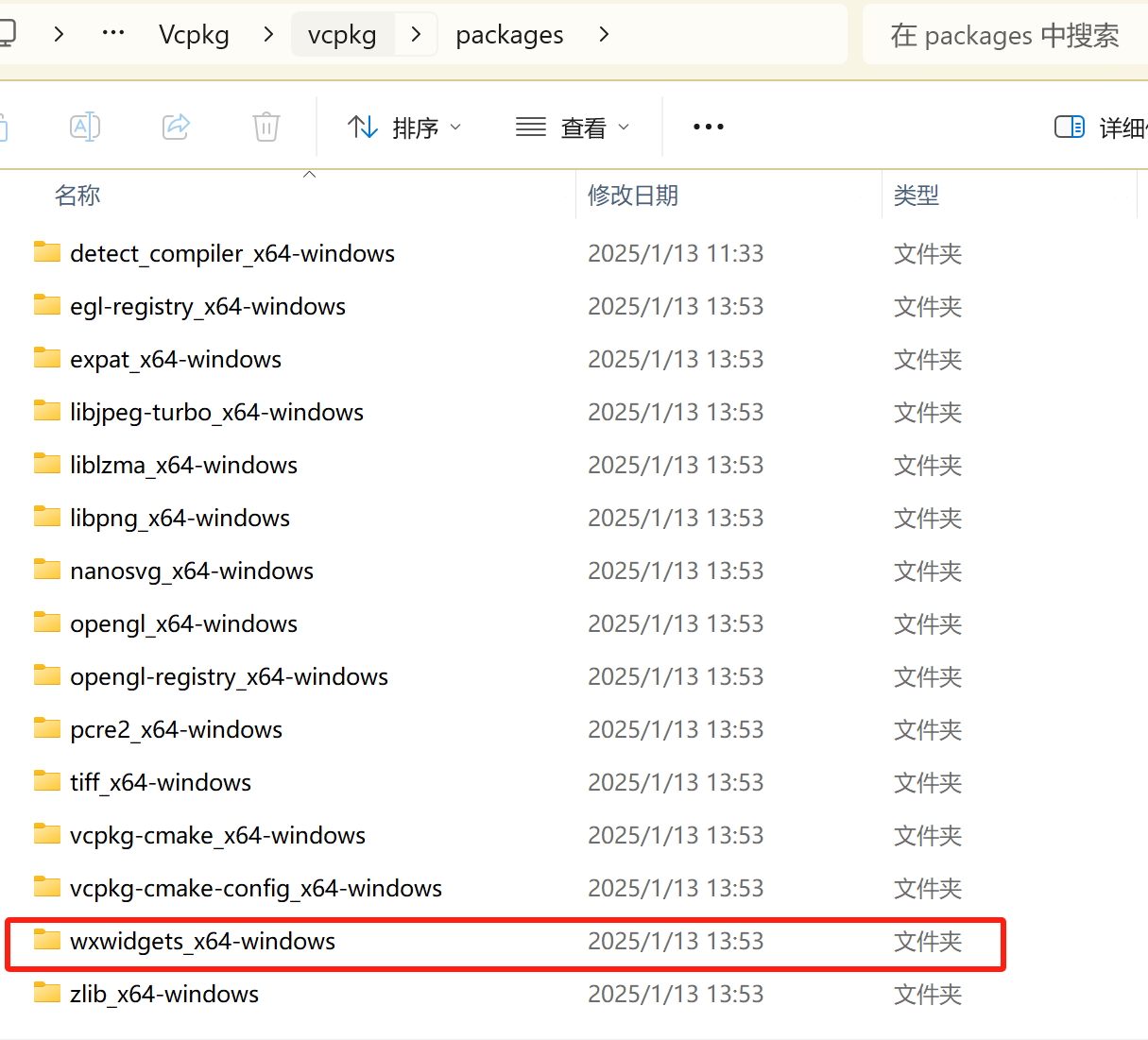The image size is (1148, 1040).
Task: Click the date cell of zlib_x64-windows row
Action: (x=676, y=994)
